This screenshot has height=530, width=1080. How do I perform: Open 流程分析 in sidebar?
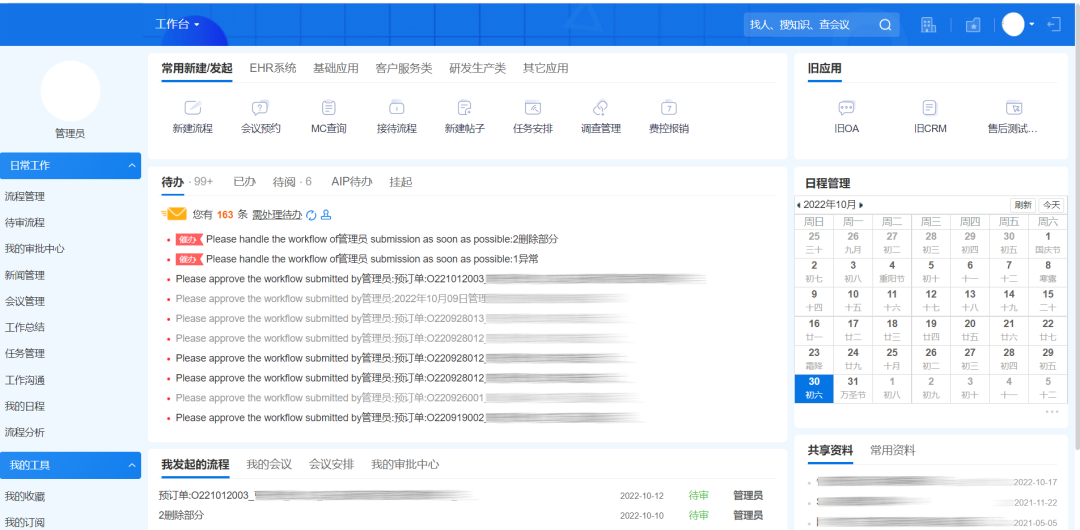tap(25, 432)
